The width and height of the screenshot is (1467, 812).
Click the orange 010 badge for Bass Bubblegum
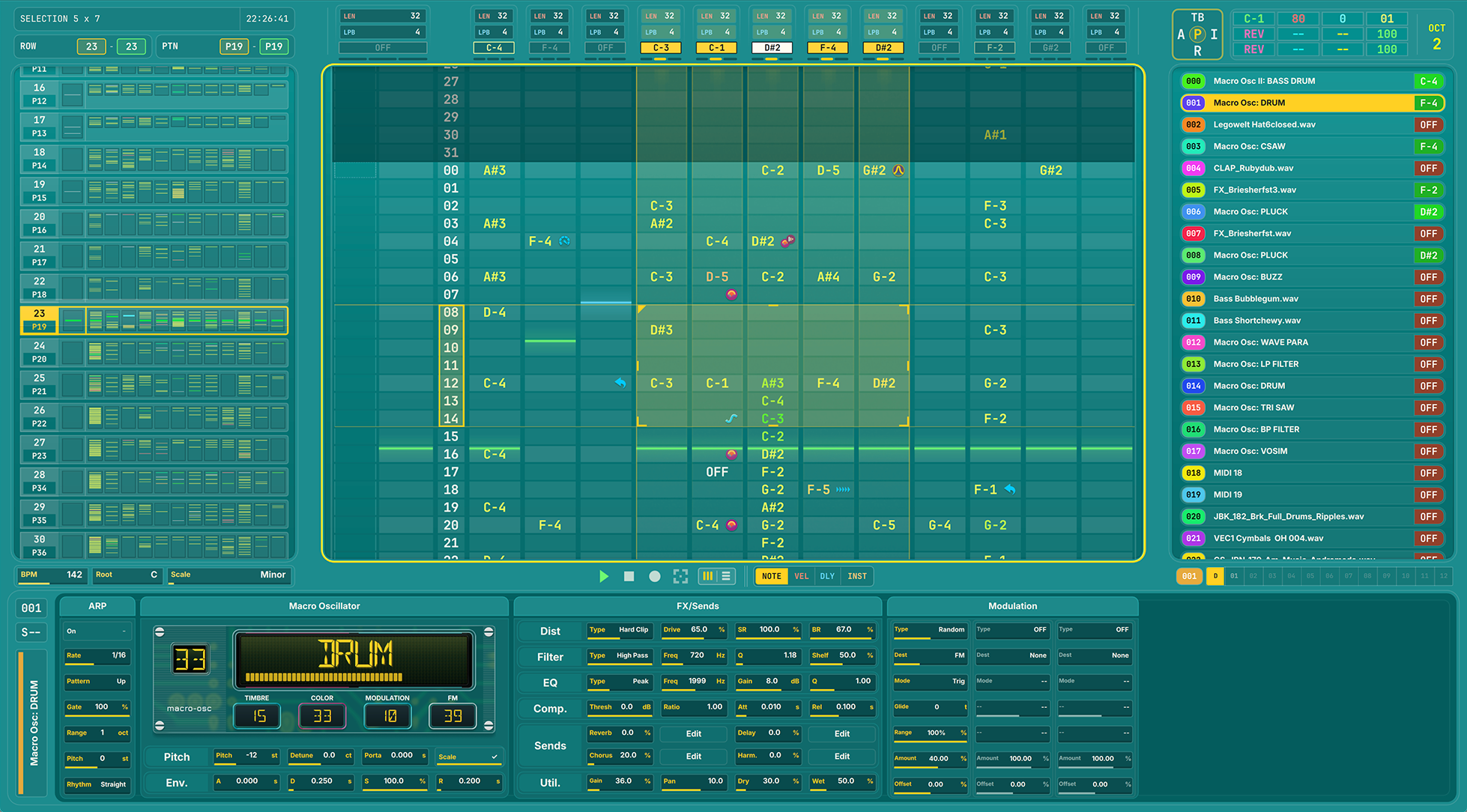pyautogui.click(x=1194, y=299)
